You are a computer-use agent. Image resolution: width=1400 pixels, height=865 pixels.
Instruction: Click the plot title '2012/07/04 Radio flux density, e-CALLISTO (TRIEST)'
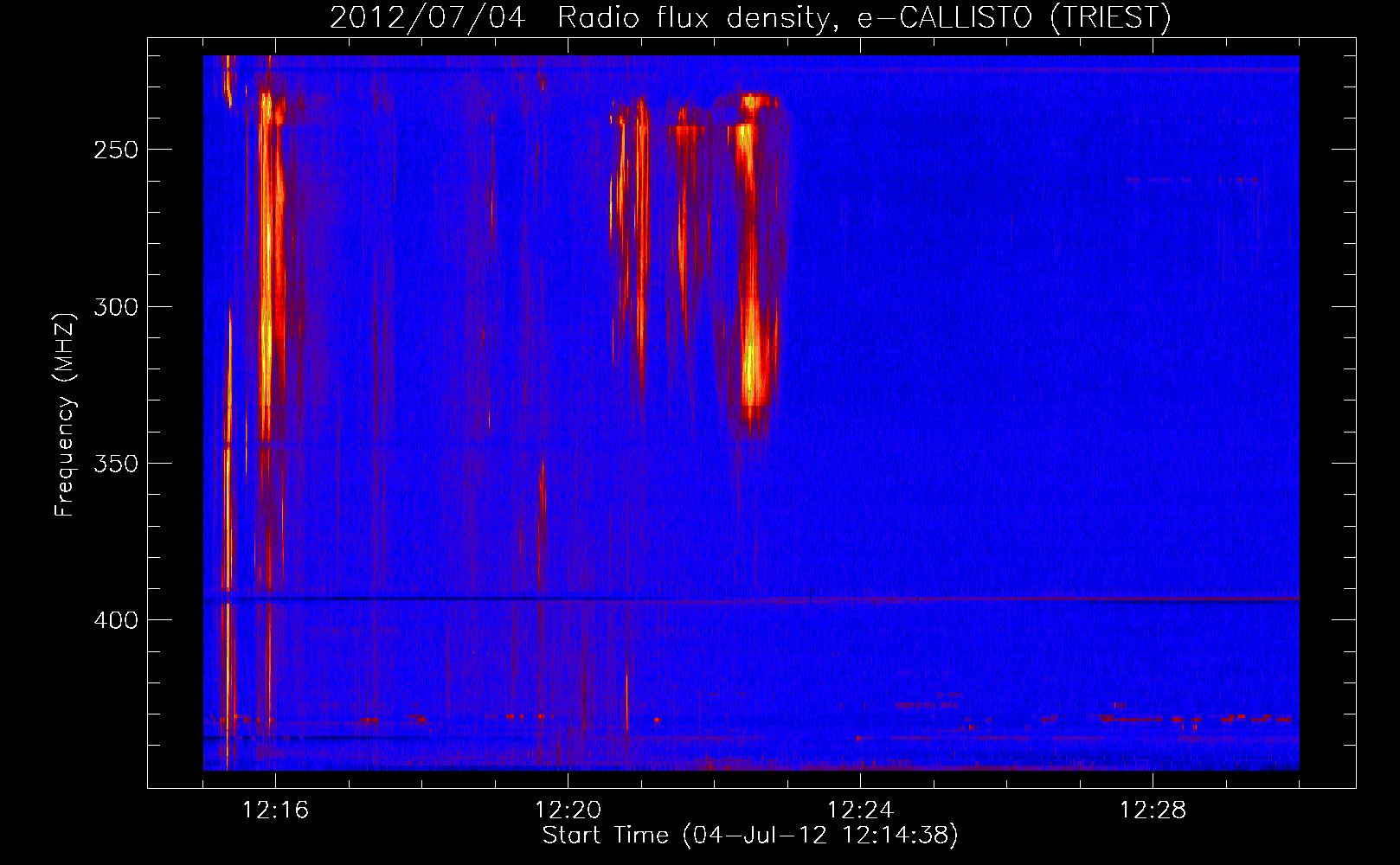click(x=750, y=18)
